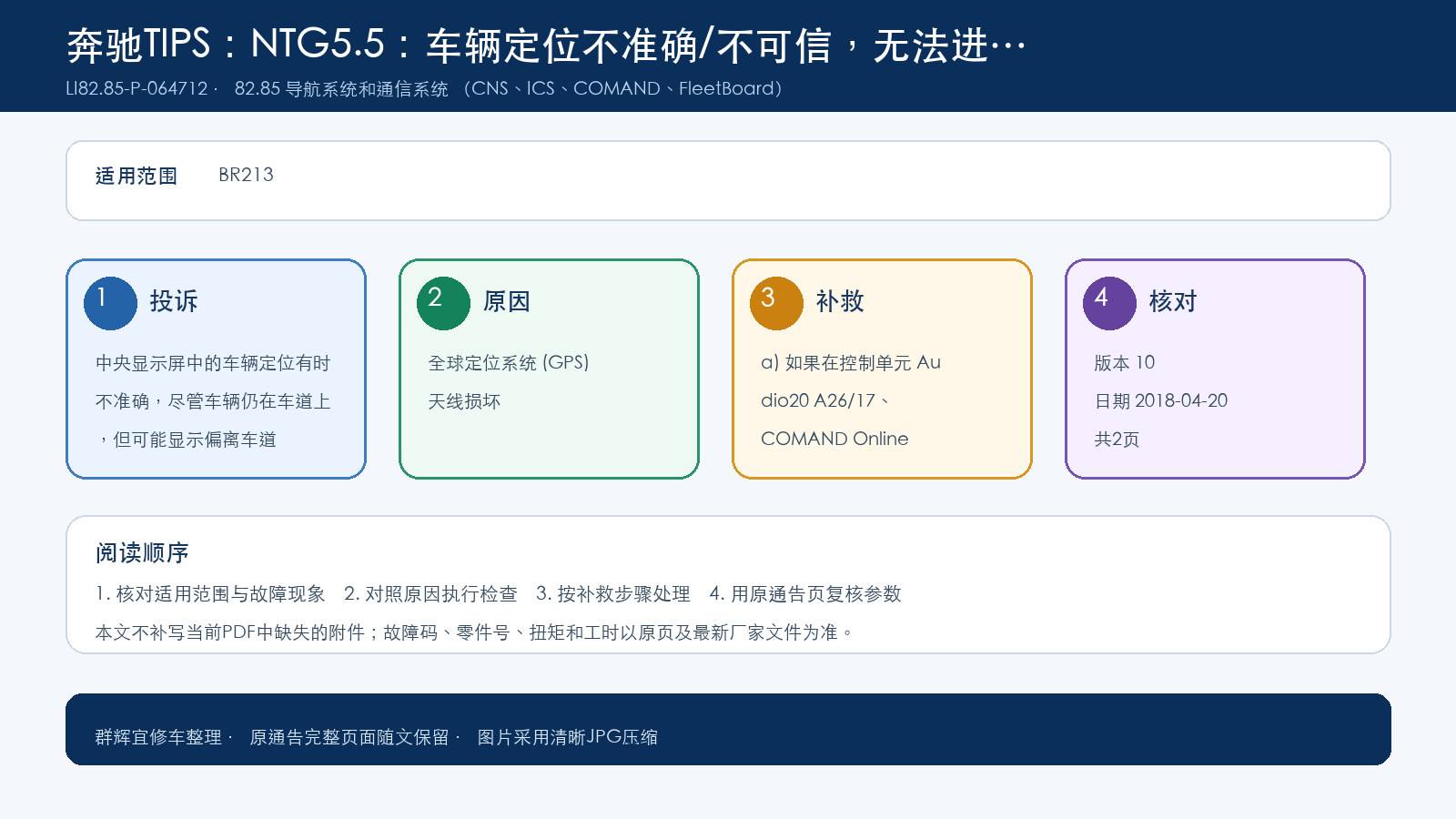Click text 但可能显示偏离车道
This screenshot has height=819, width=1456.
pyautogui.click(x=195, y=440)
